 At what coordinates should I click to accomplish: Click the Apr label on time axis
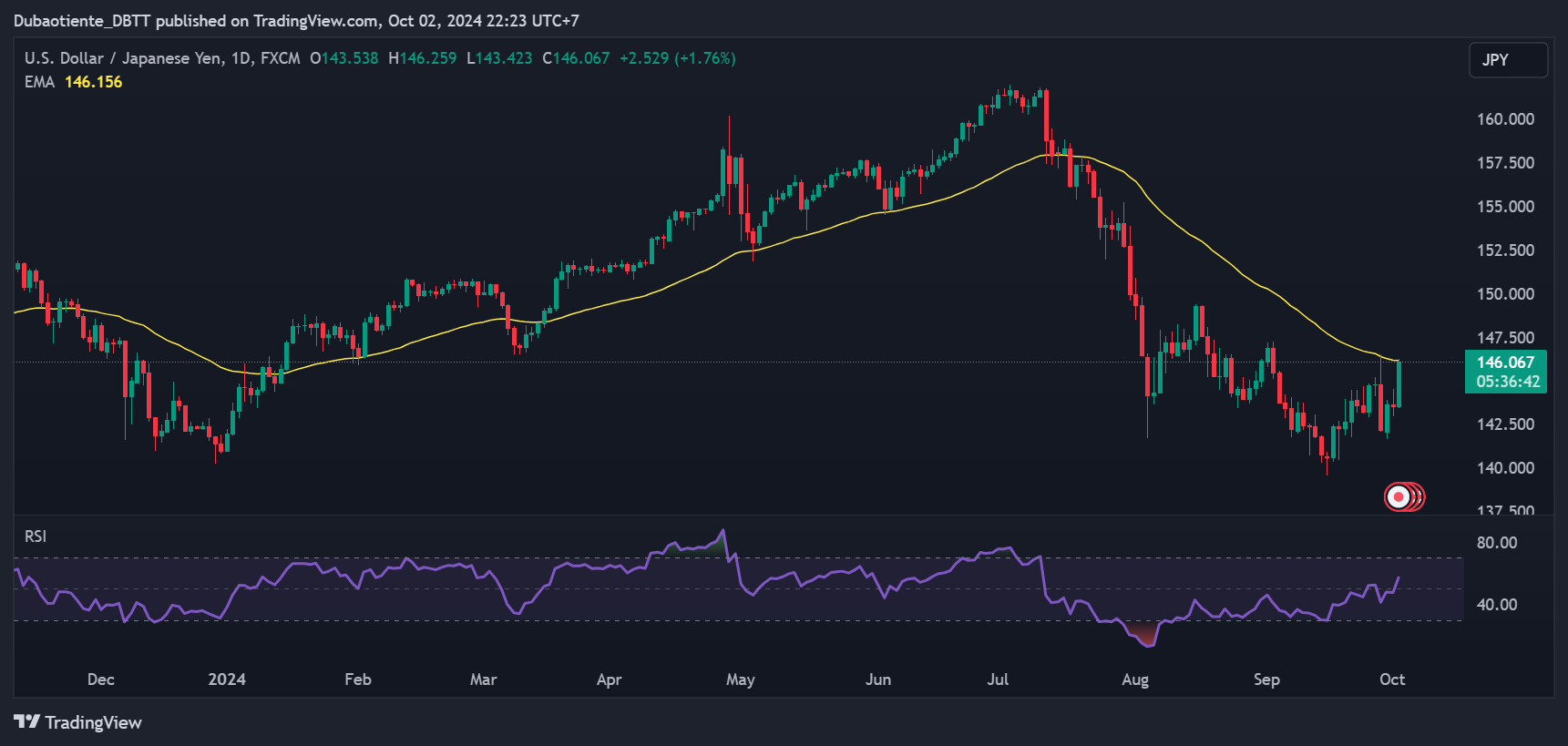tap(610, 680)
